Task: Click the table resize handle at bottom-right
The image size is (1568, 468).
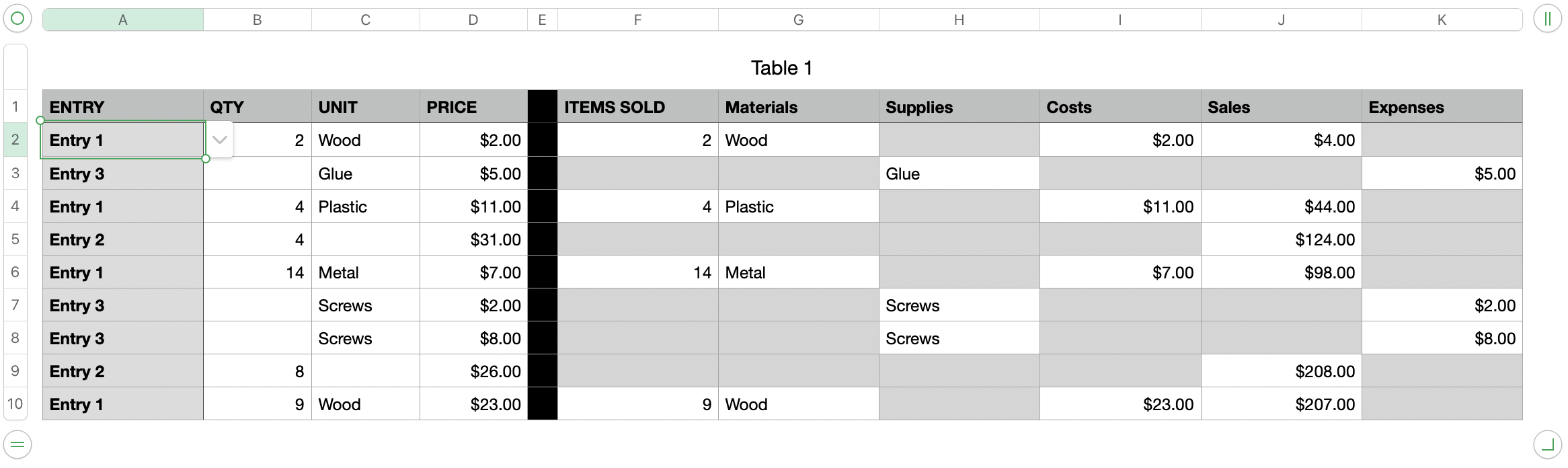Action: pyautogui.click(x=1547, y=444)
